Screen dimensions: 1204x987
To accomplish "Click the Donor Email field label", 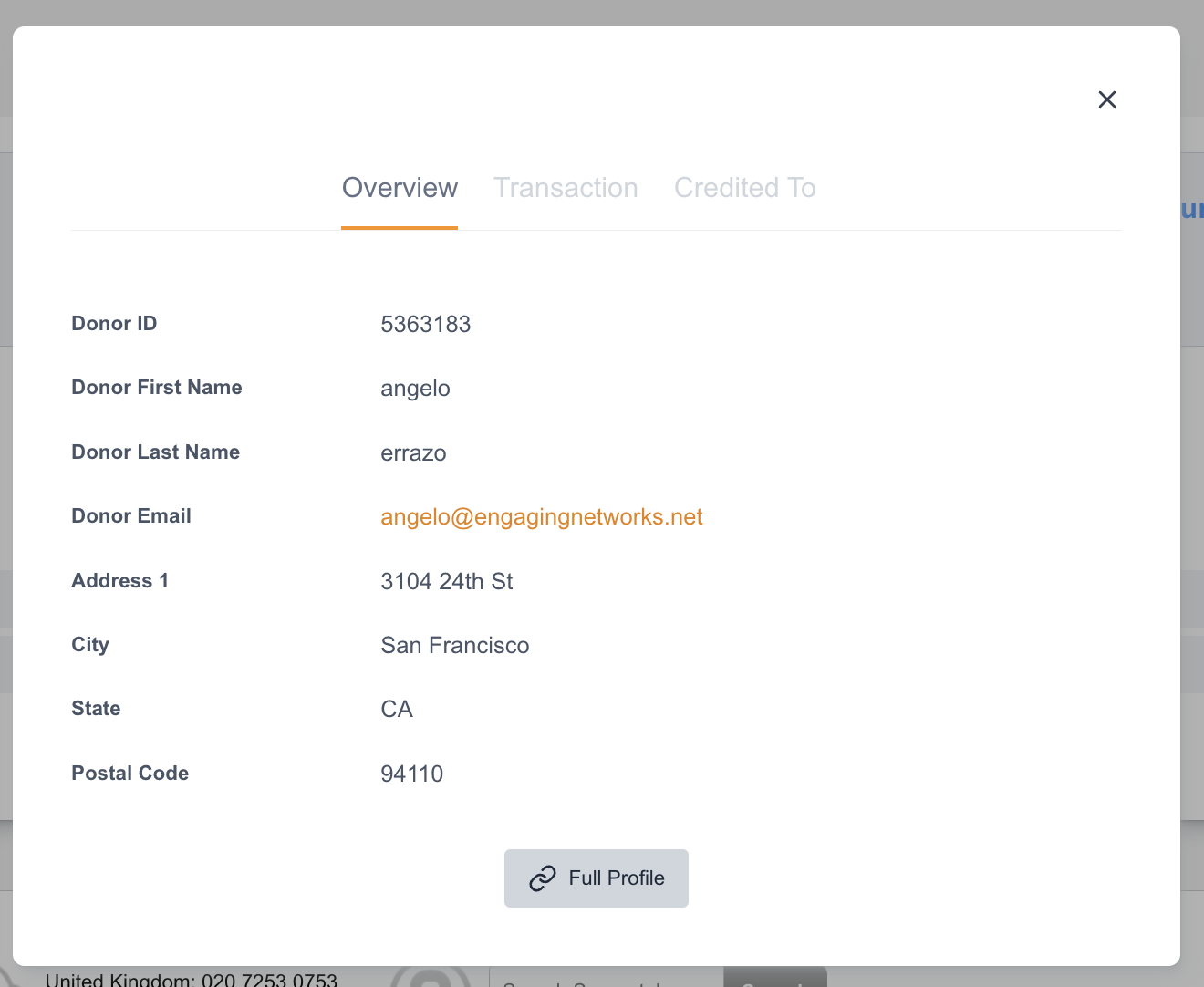I will pyautogui.click(x=131, y=516).
